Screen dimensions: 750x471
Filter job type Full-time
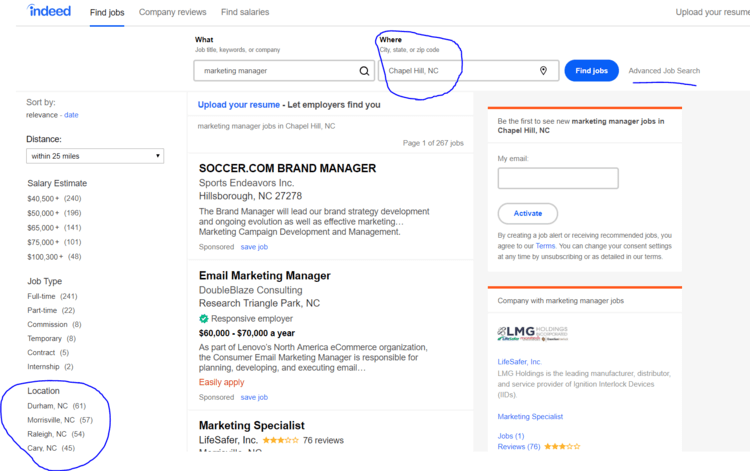(x=52, y=296)
